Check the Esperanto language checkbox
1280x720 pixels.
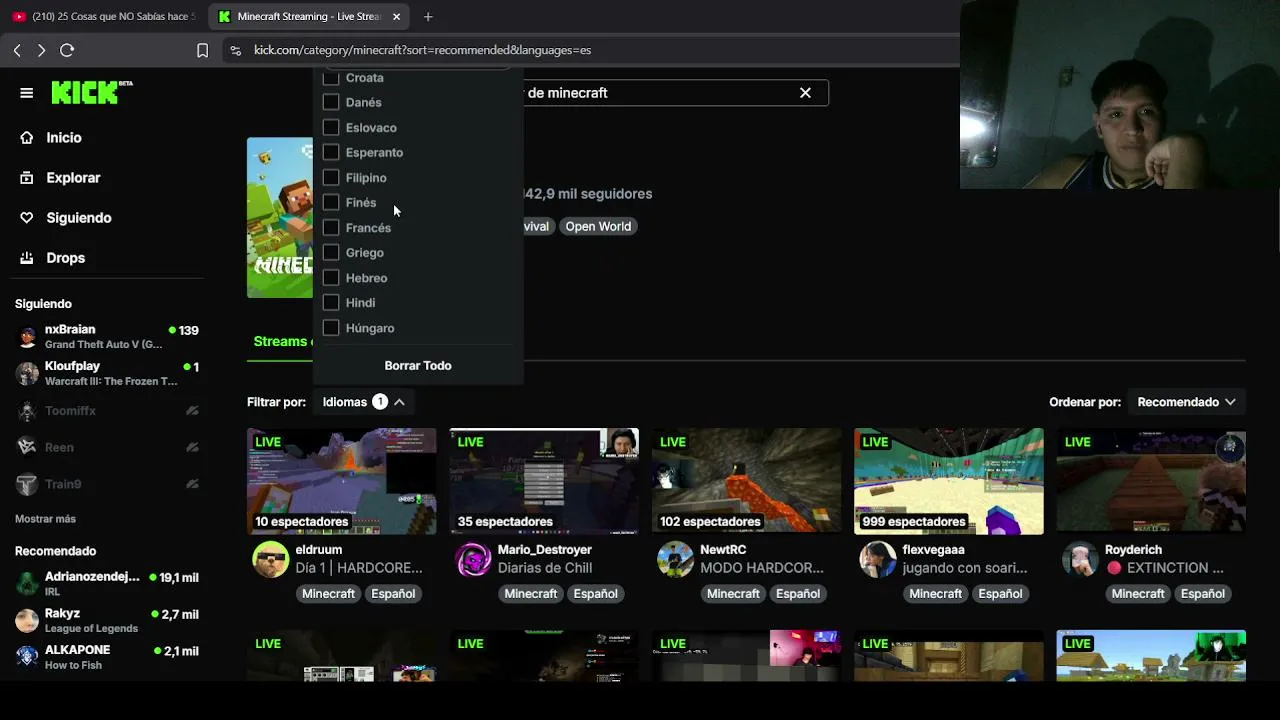[x=331, y=152]
